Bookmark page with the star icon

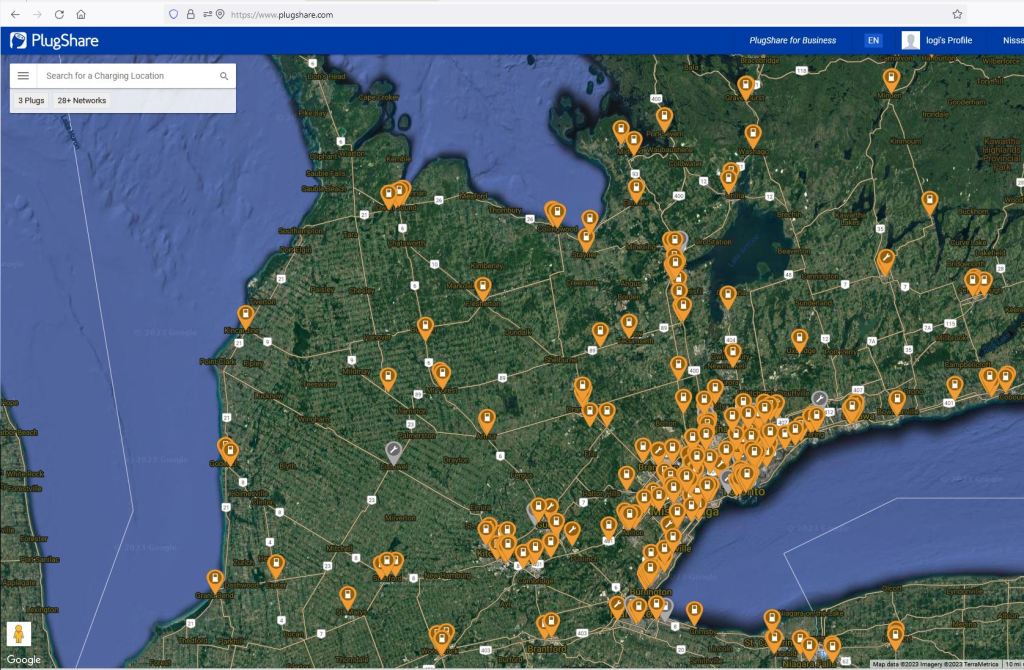pos(957,15)
